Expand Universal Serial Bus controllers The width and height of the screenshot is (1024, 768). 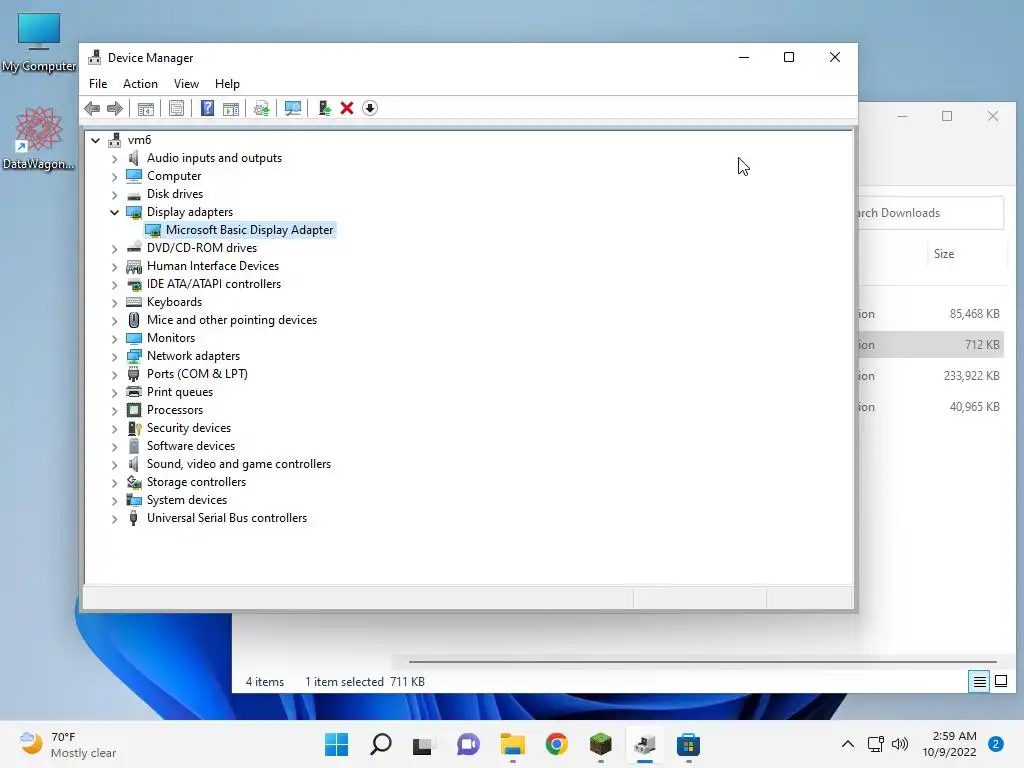tap(114, 519)
